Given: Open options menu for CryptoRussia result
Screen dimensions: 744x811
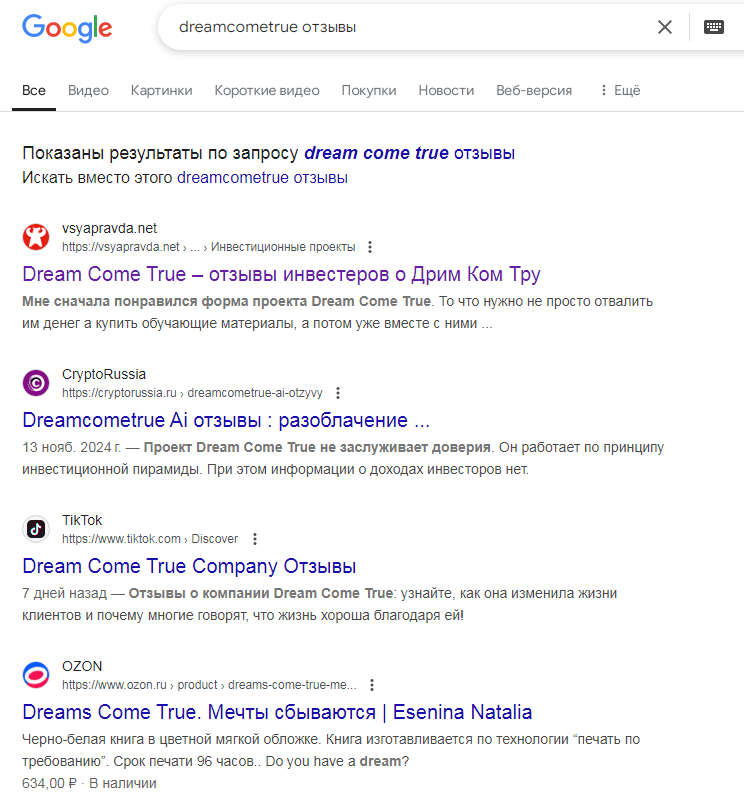Looking at the screenshot, I should (338, 393).
